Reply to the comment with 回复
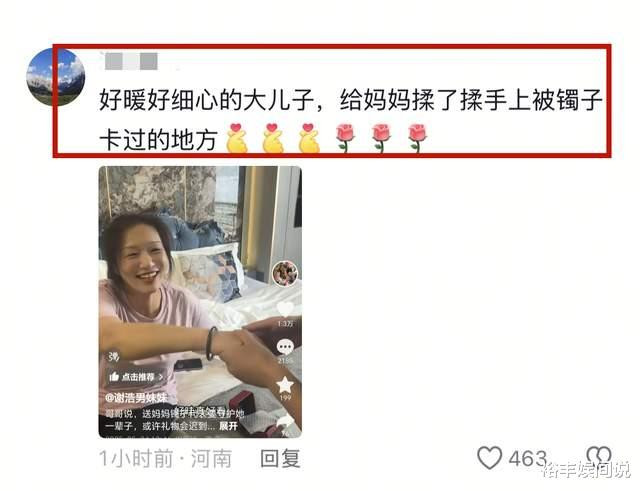The height and width of the screenshot is (491, 640). coord(280,458)
